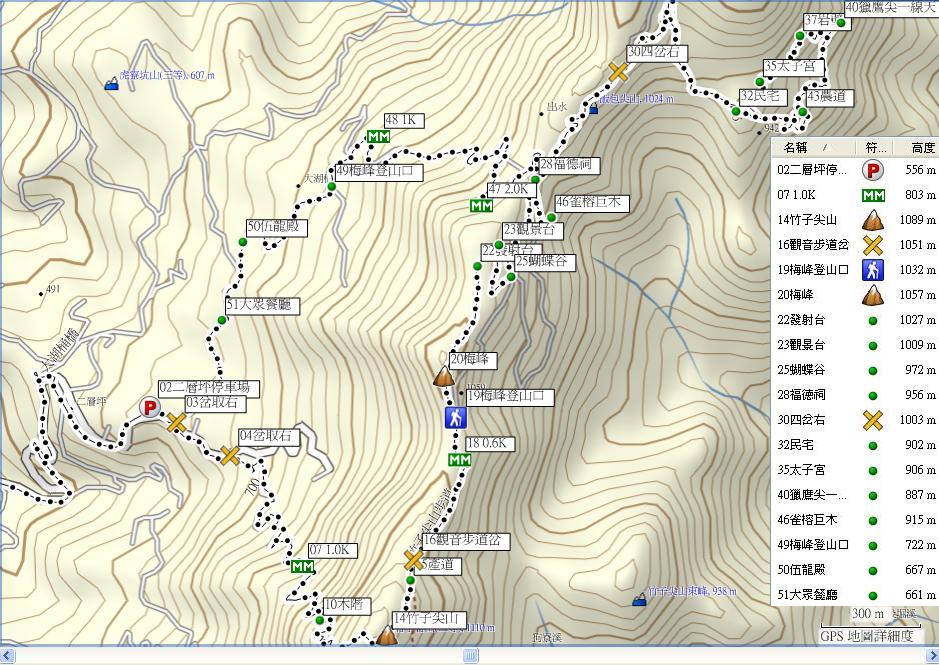
Task: Click the mountain icon at 20梅峰 on map
Action: coord(444,376)
